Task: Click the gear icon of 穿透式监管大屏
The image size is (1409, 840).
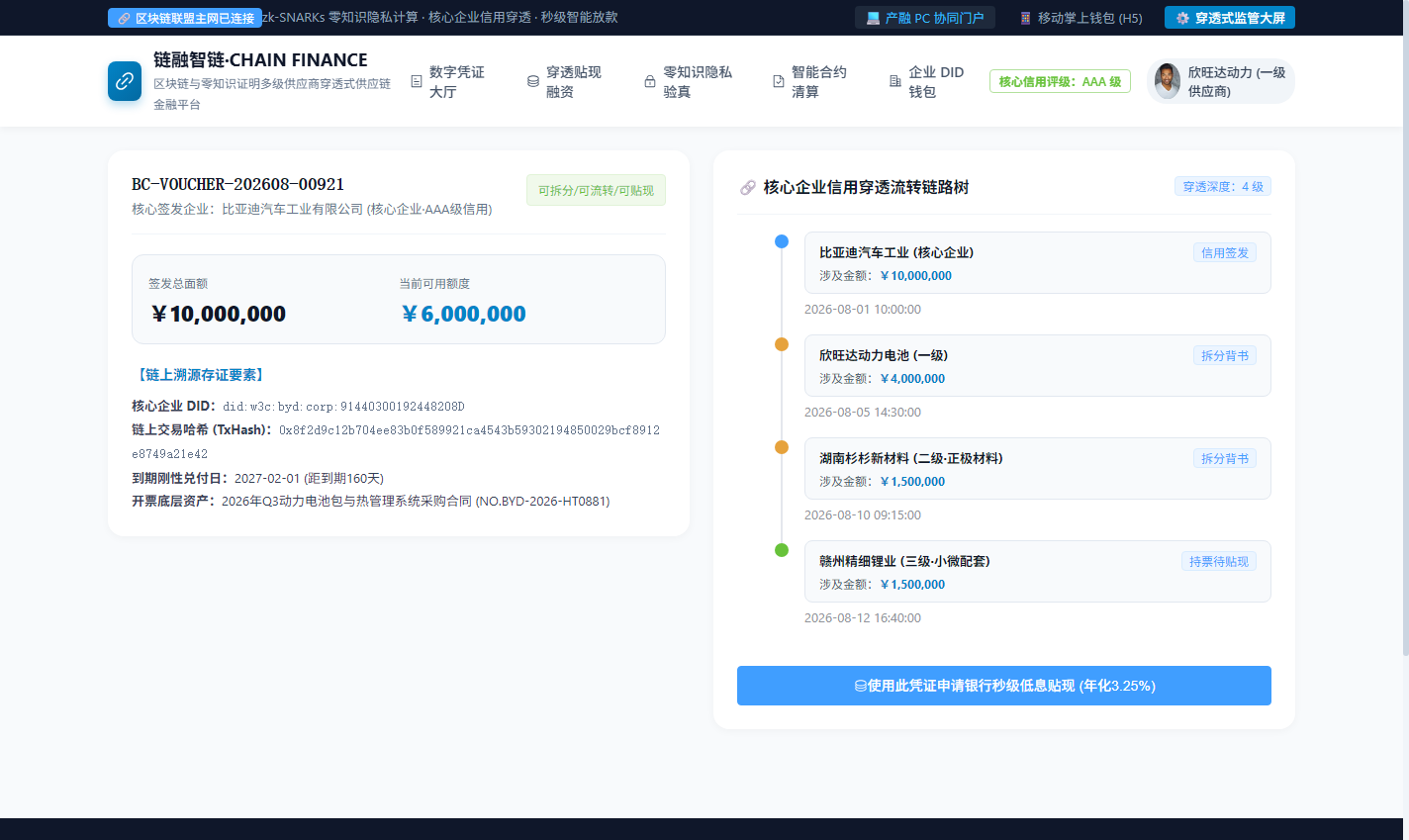Action: [1182, 18]
